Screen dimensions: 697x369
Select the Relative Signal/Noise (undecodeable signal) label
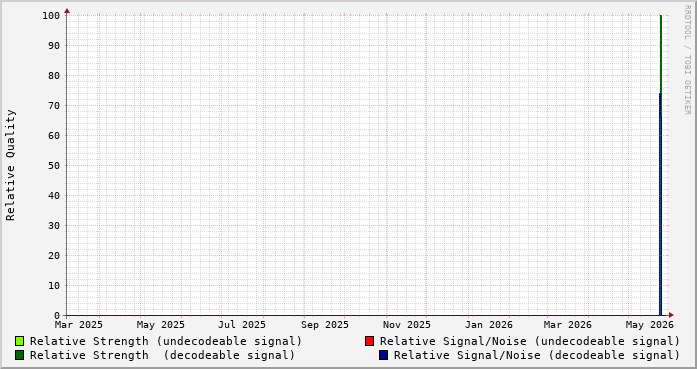530,341
